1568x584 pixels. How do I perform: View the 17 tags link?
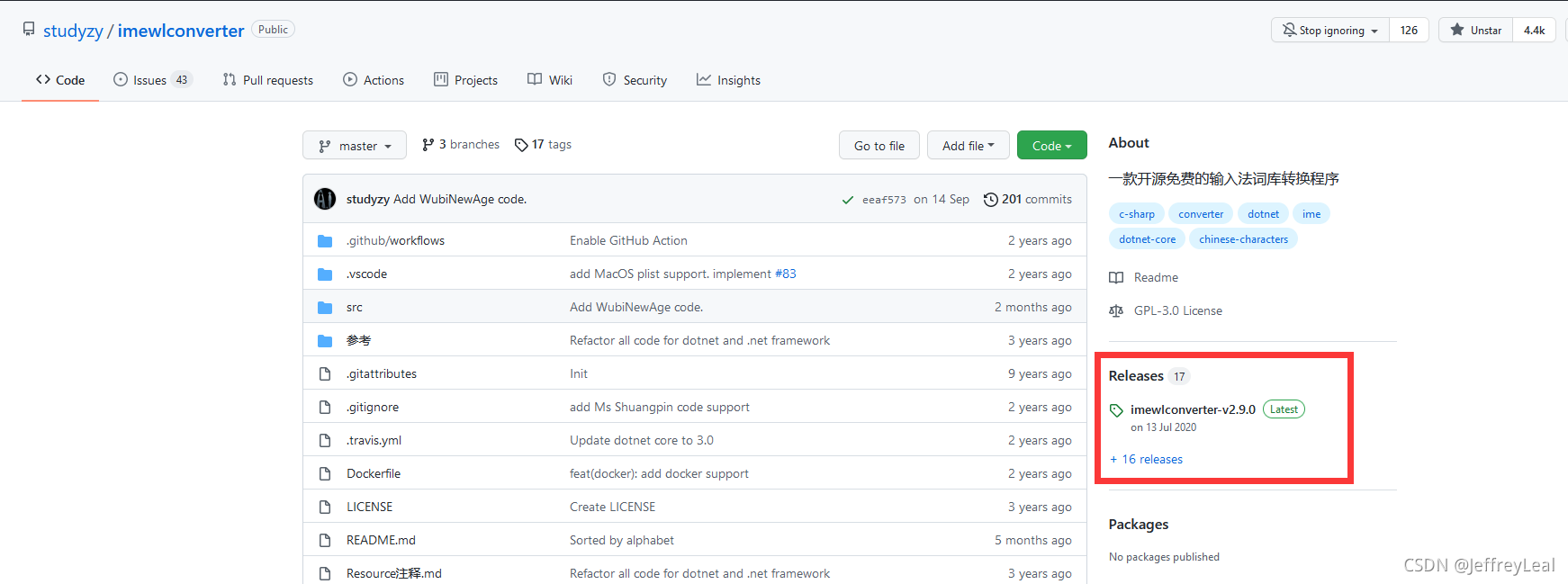pos(543,145)
